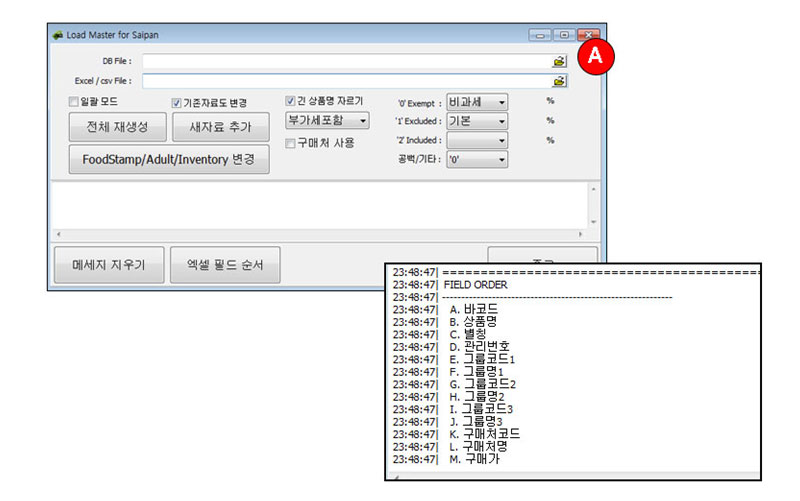Maximize the Load Master window
800x501 pixels.
564,35
